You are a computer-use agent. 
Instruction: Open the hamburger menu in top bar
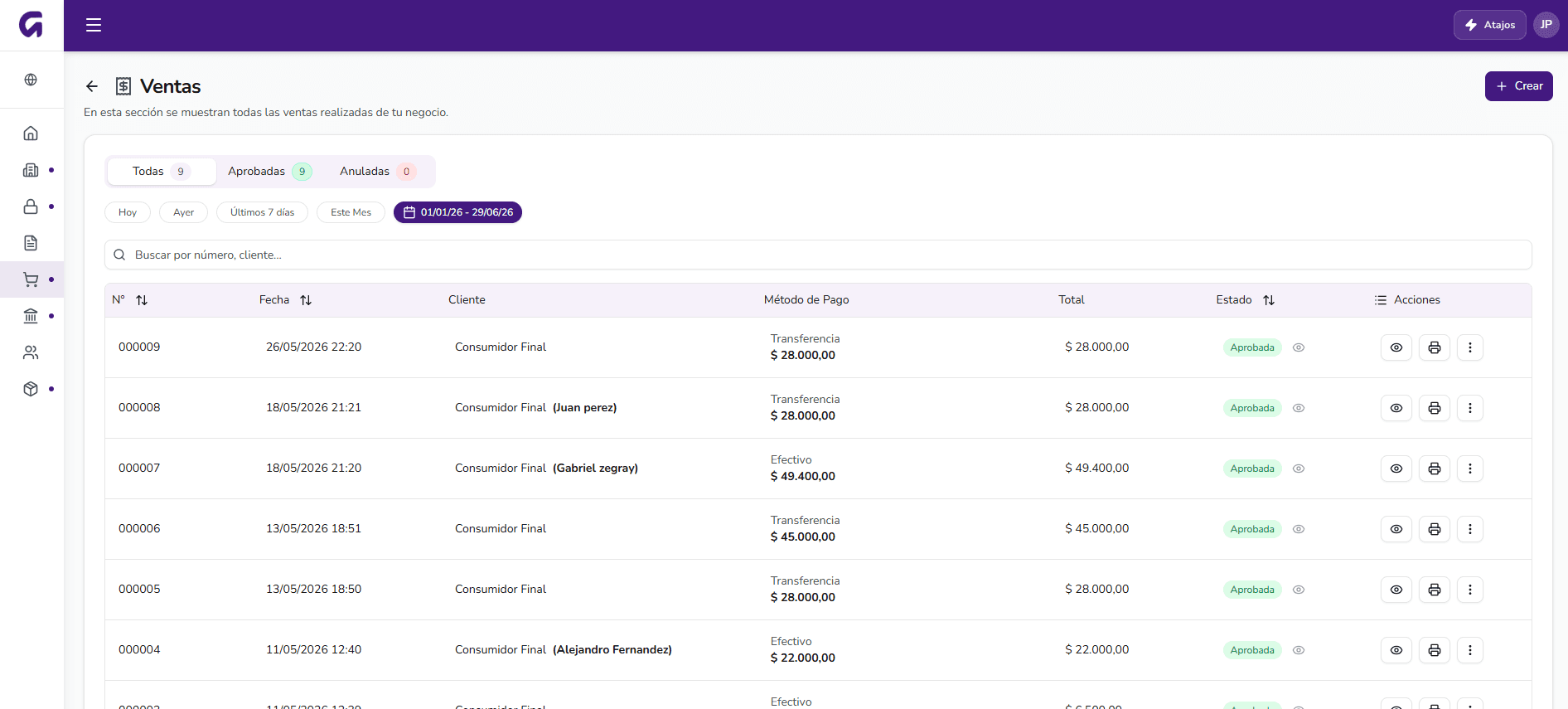(x=94, y=25)
